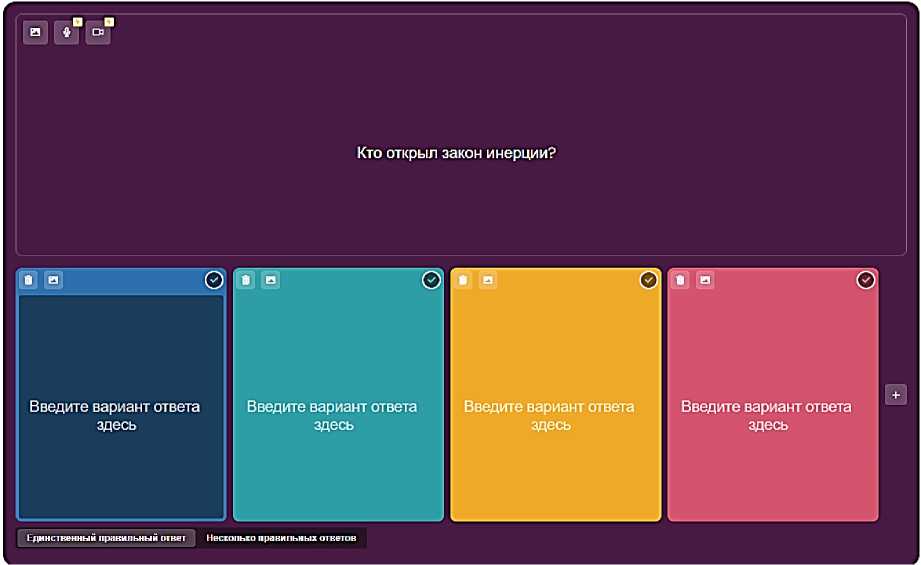
Task: Click the yellow answer text field
Action: pyautogui.click(x=556, y=406)
